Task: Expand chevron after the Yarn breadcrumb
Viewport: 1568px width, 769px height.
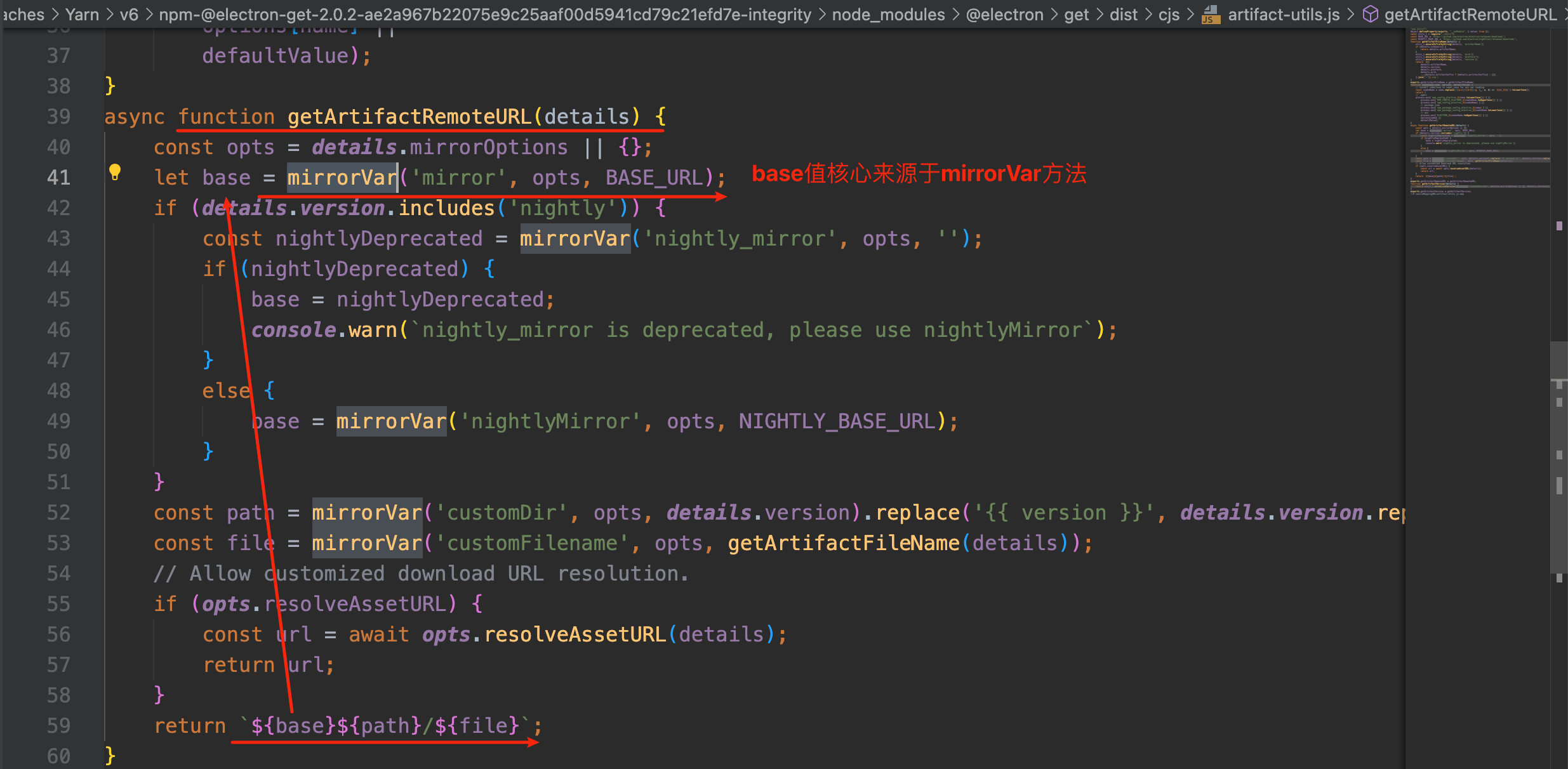Action: click(110, 14)
